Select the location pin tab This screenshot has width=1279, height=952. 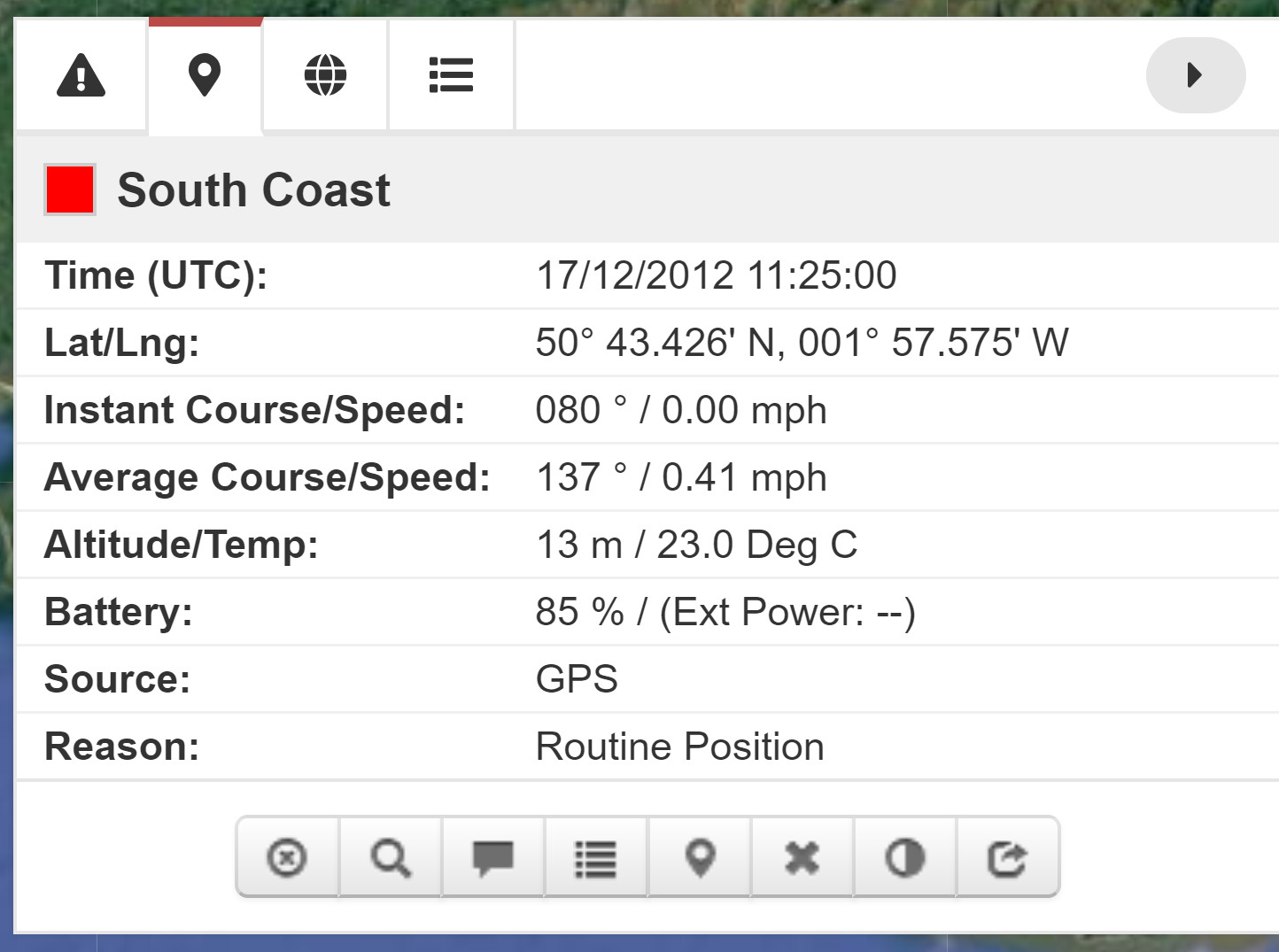pyautogui.click(x=205, y=75)
